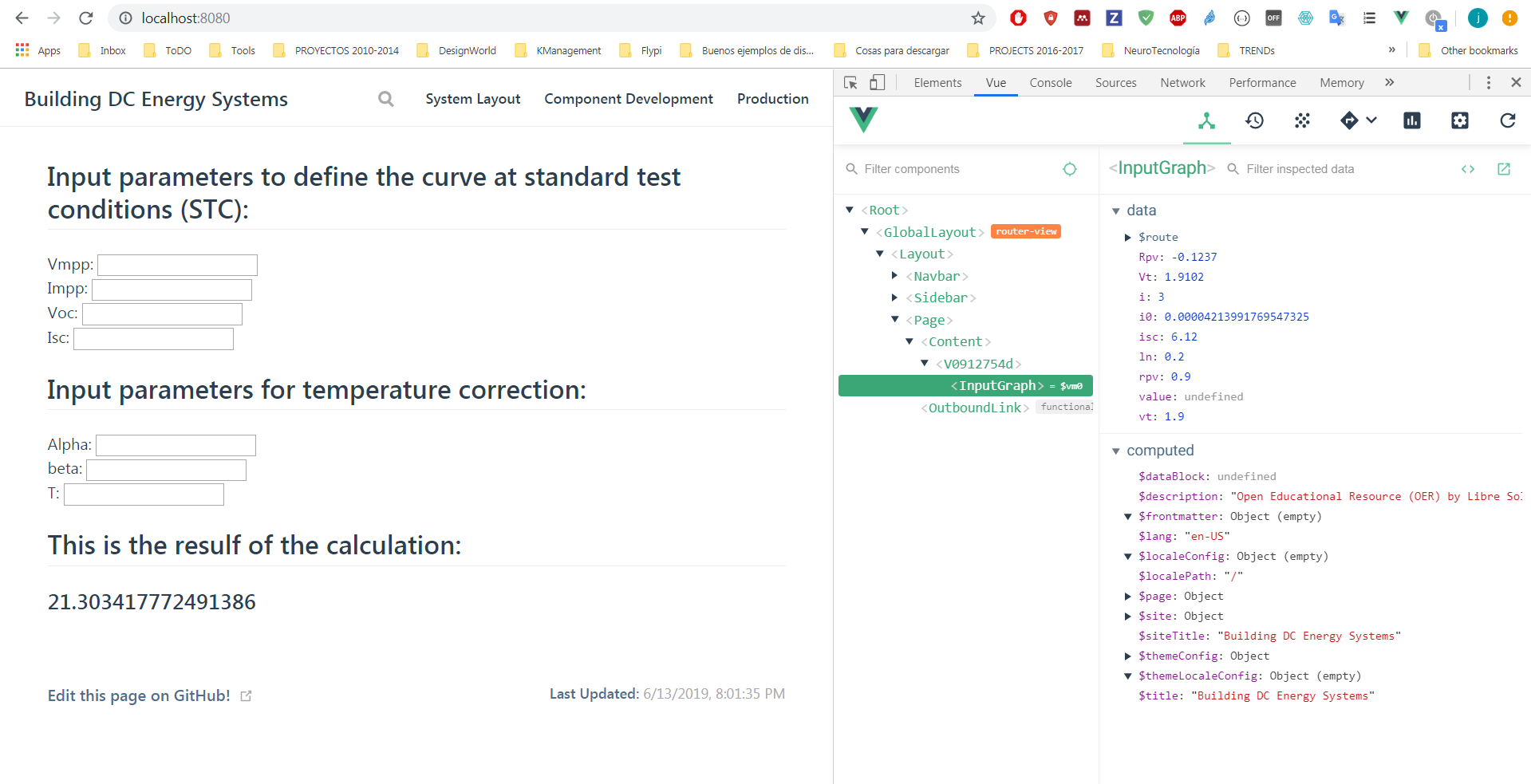Collapse the Root tree node
Viewport: 1531px width, 784px height.
850,210
